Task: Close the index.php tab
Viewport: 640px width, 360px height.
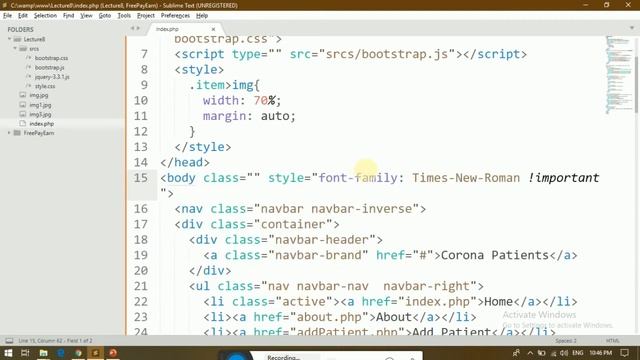Action: click(213, 29)
